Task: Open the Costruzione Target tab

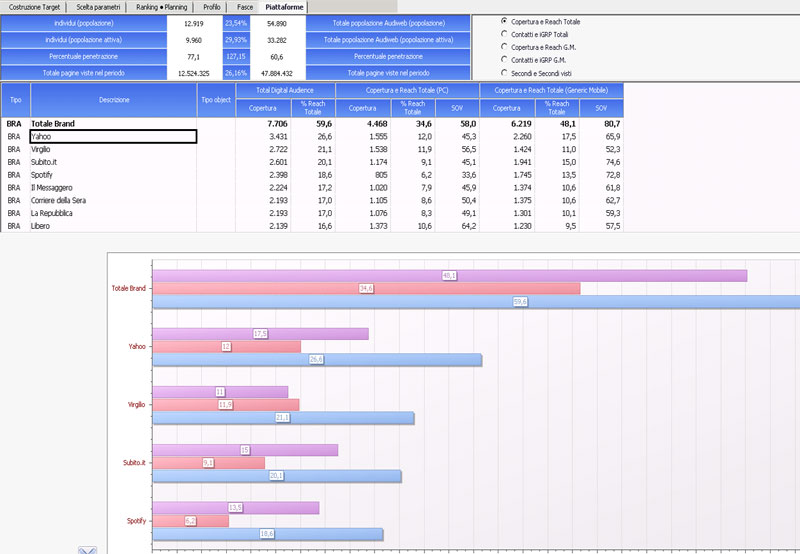Action: (33, 7)
